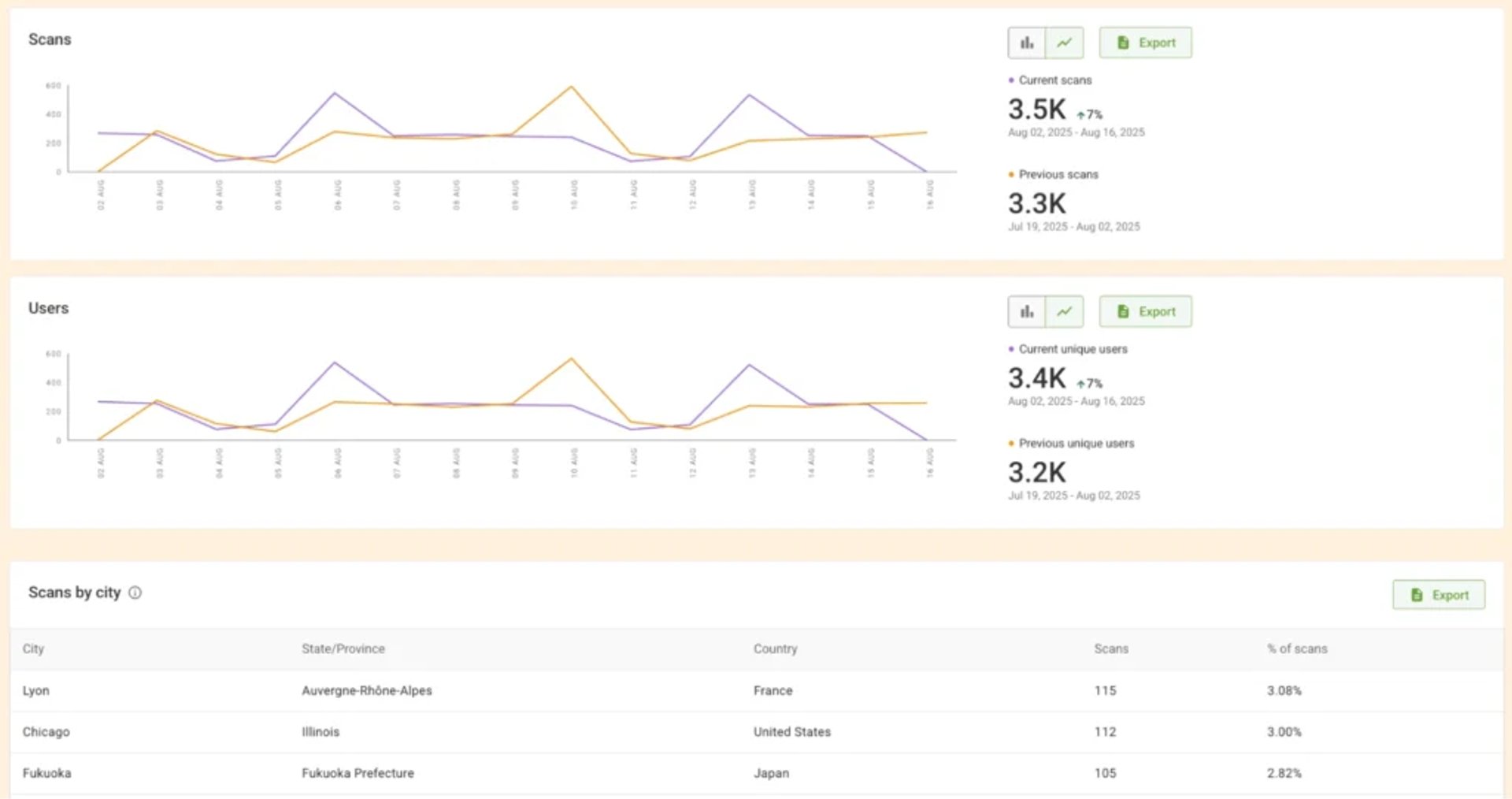
Task: Click the 115 scans value
Action: point(1105,690)
